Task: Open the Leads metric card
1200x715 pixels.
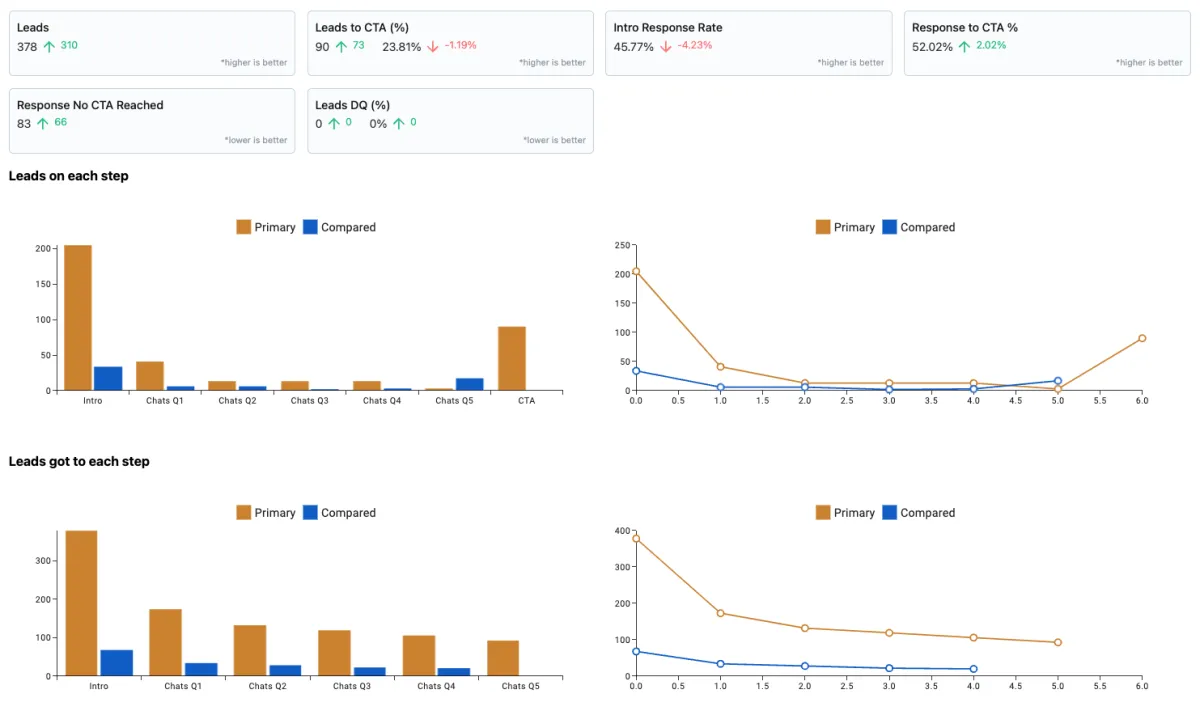Action: [152, 43]
